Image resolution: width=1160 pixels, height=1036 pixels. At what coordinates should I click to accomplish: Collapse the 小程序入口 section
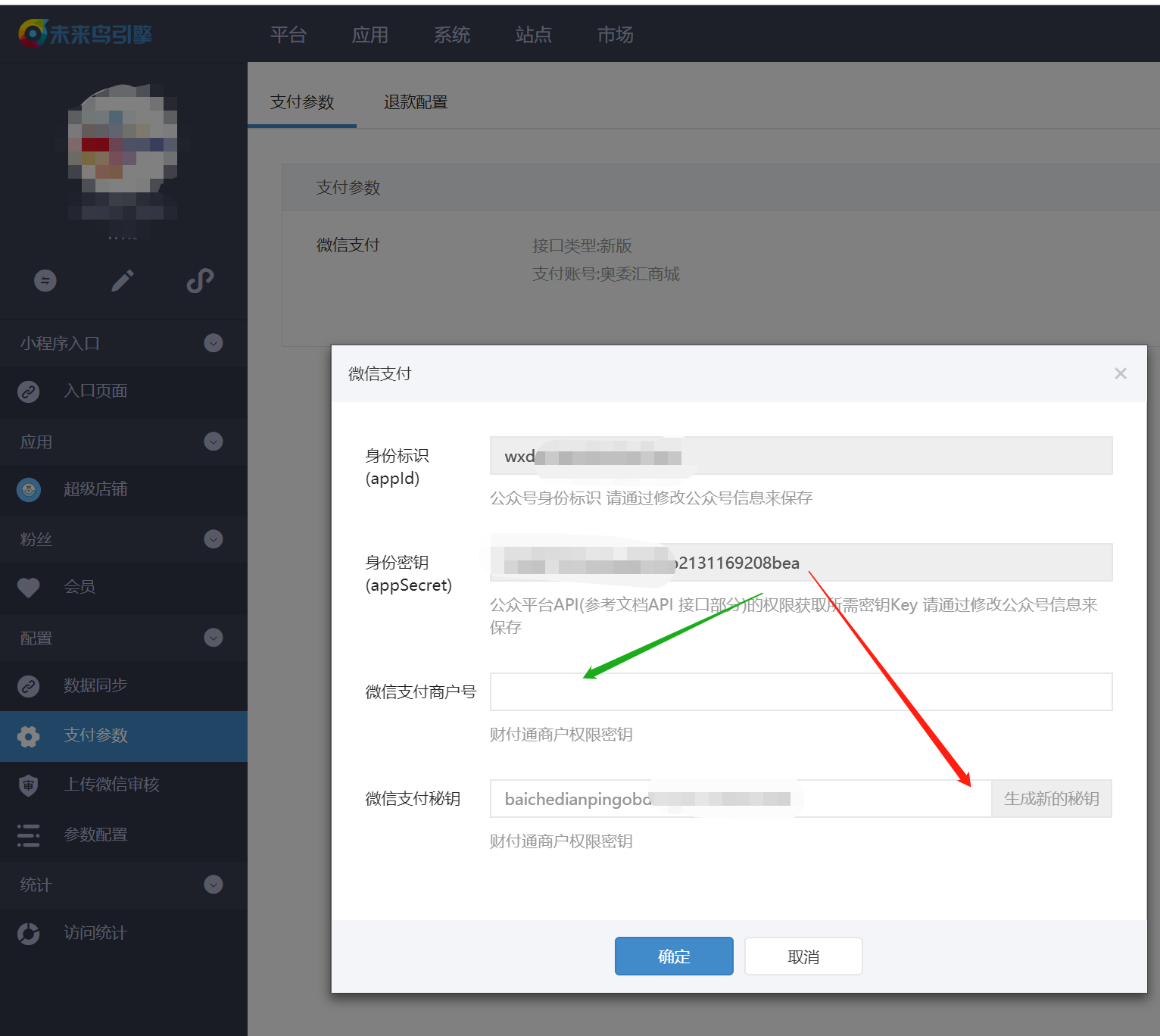point(214,343)
